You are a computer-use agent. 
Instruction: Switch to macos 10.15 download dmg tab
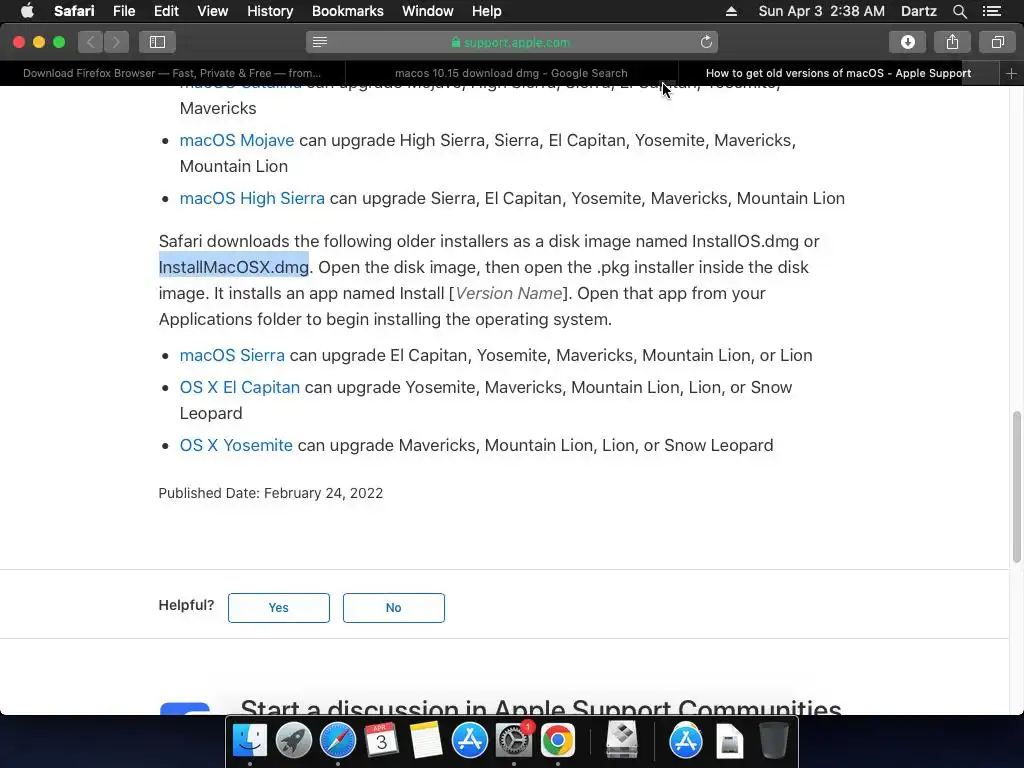click(x=511, y=73)
